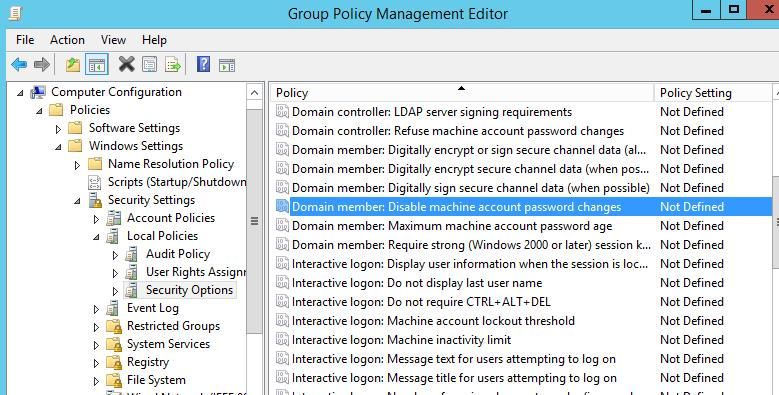Expand the Name Resolution Policy node
Image resolution: width=779 pixels, height=395 pixels.
[77, 165]
